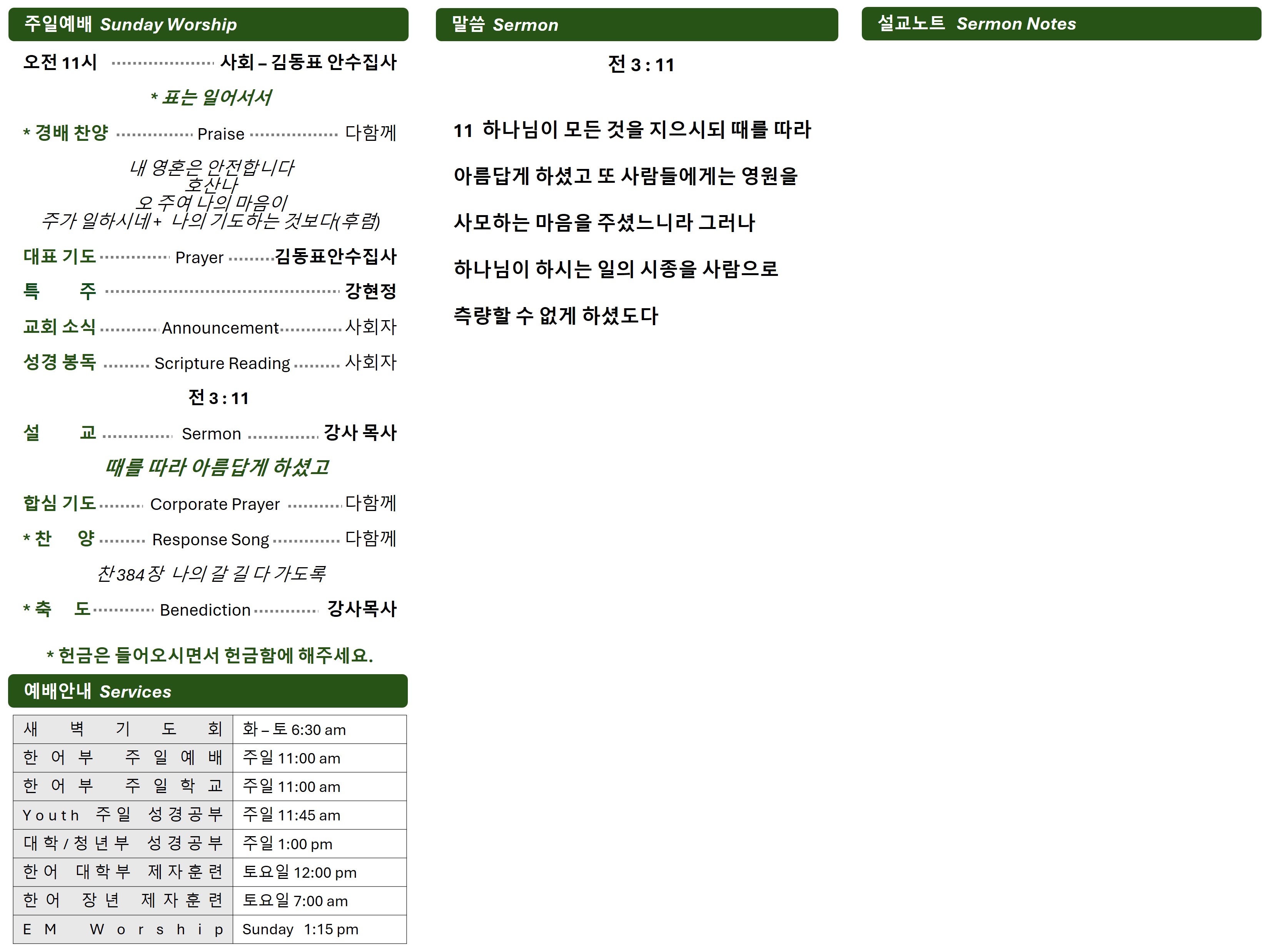Image resolution: width=1275 pixels, height=952 pixels.
Task: Click the 주일 11:45 am time cell
Action: 291,815
